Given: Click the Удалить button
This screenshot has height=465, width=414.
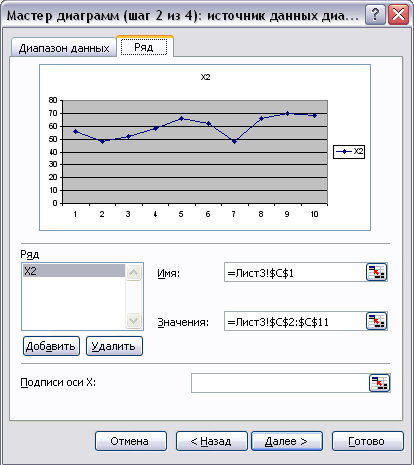Looking at the screenshot, I should tap(114, 346).
